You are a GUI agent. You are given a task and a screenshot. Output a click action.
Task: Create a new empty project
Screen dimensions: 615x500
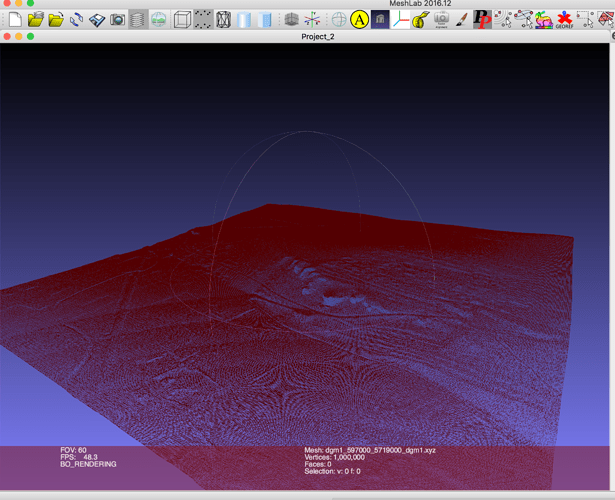pos(13,19)
